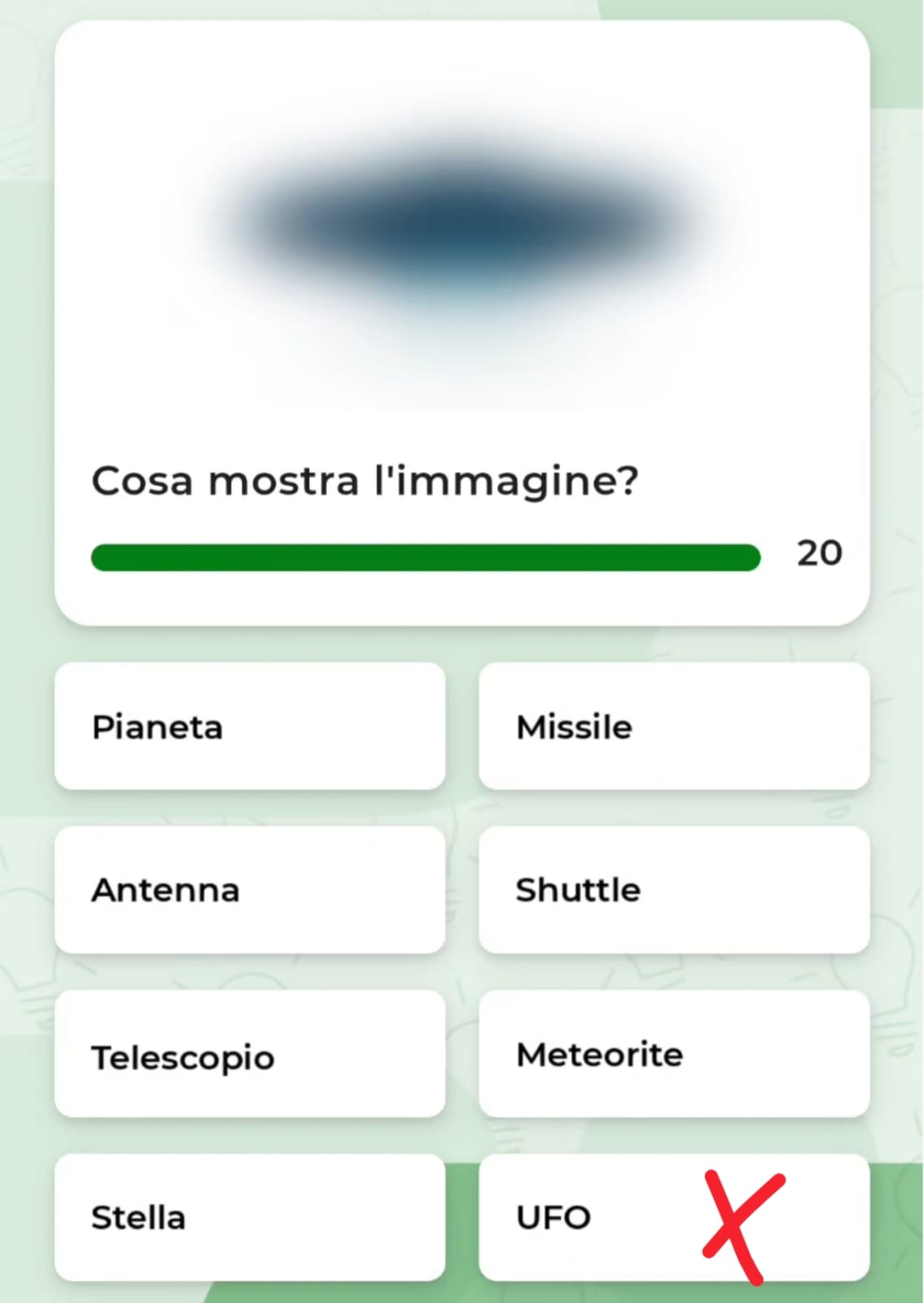
Task: Pick the Antenna answer option
Action: [249, 890]
